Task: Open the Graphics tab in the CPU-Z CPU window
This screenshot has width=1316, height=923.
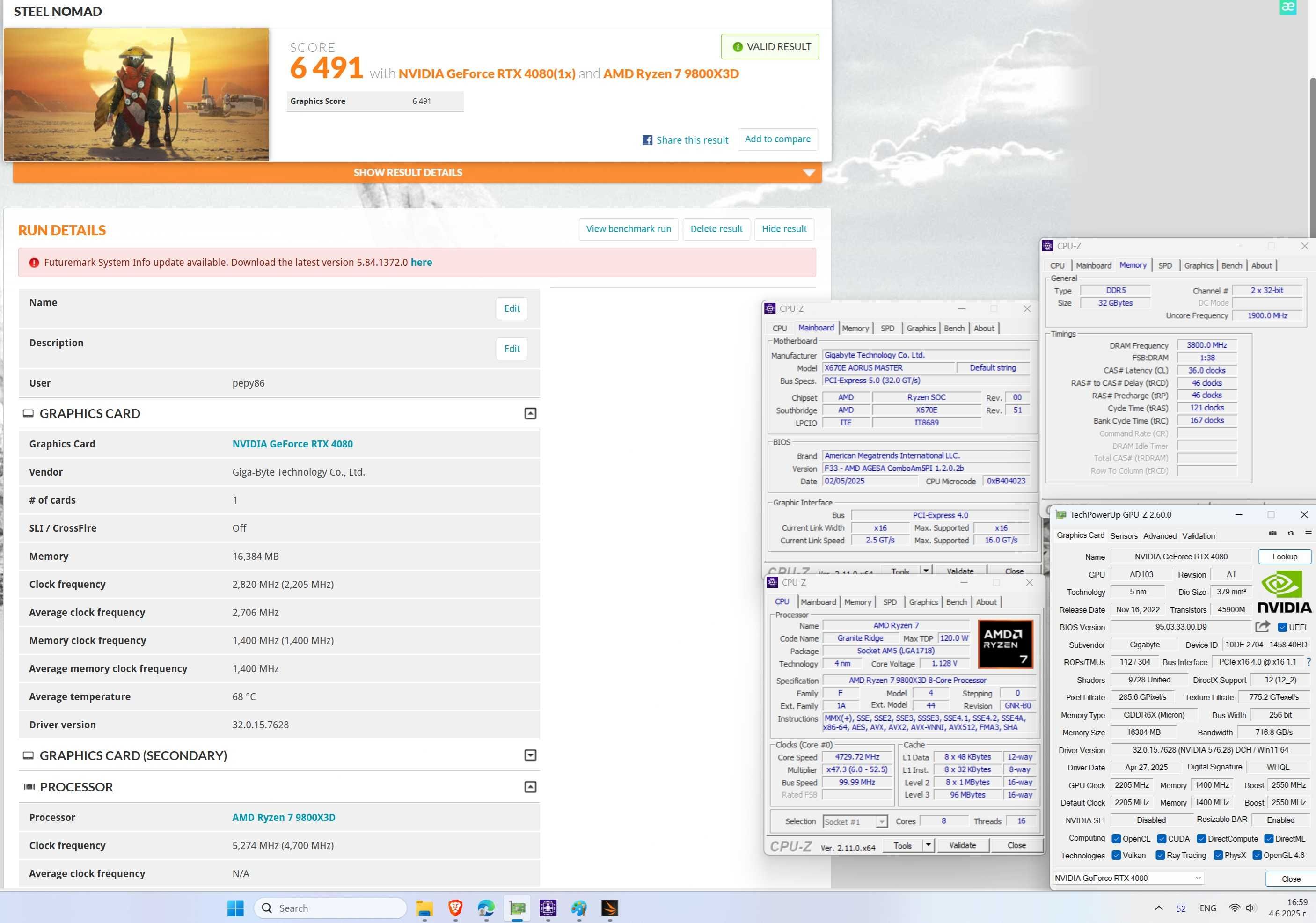Action: click(x=923, y=602)
